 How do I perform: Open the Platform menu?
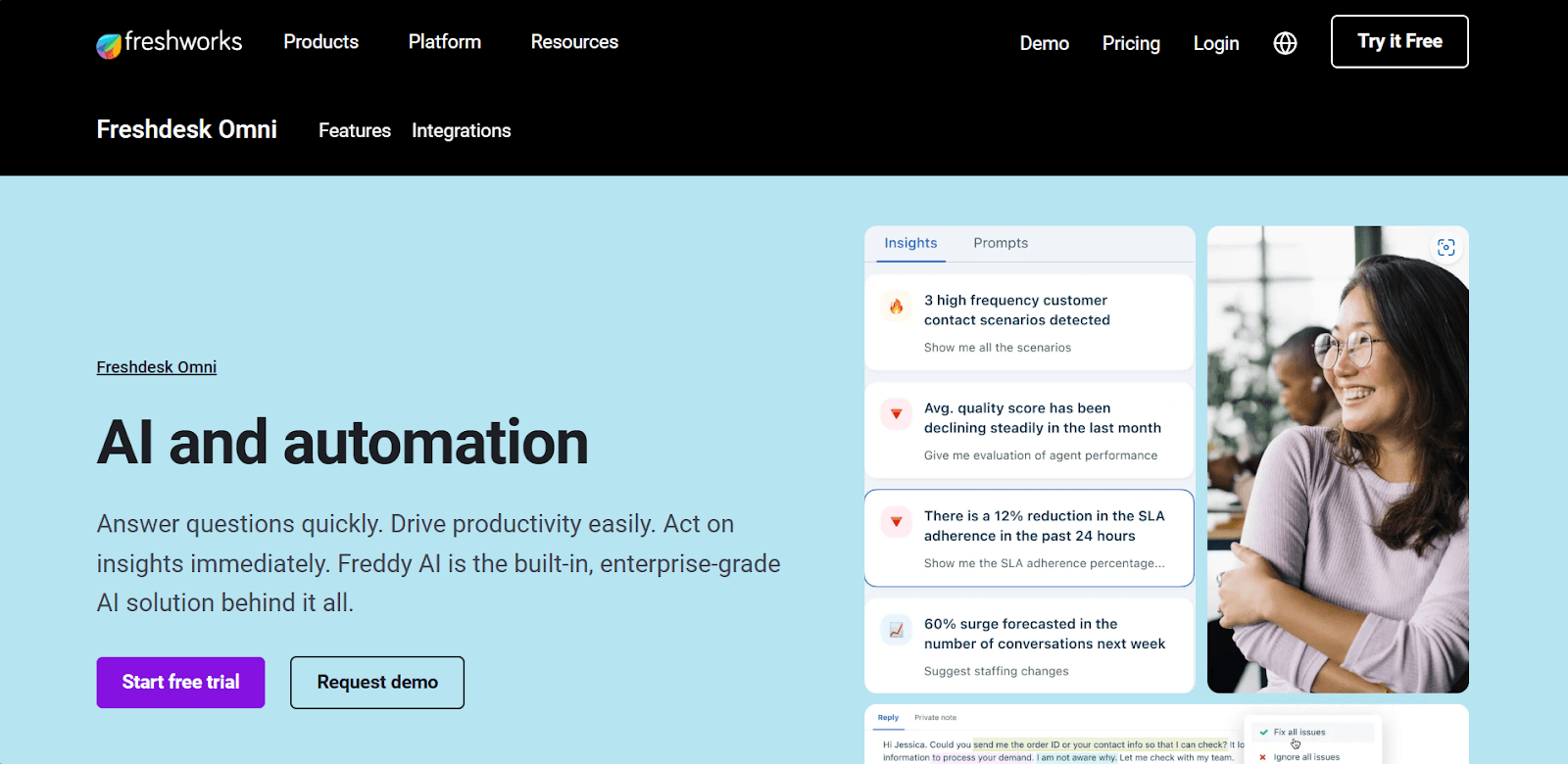(445, 42)
